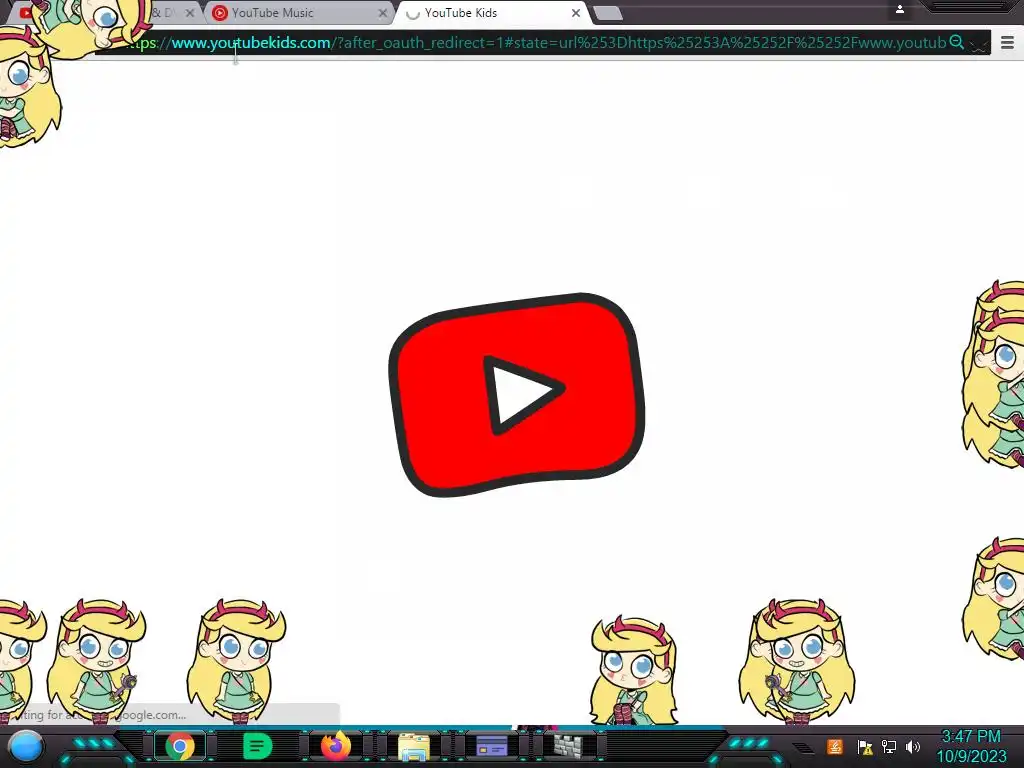Open Google Chrome from the taskbar

[x=180, y=746]
